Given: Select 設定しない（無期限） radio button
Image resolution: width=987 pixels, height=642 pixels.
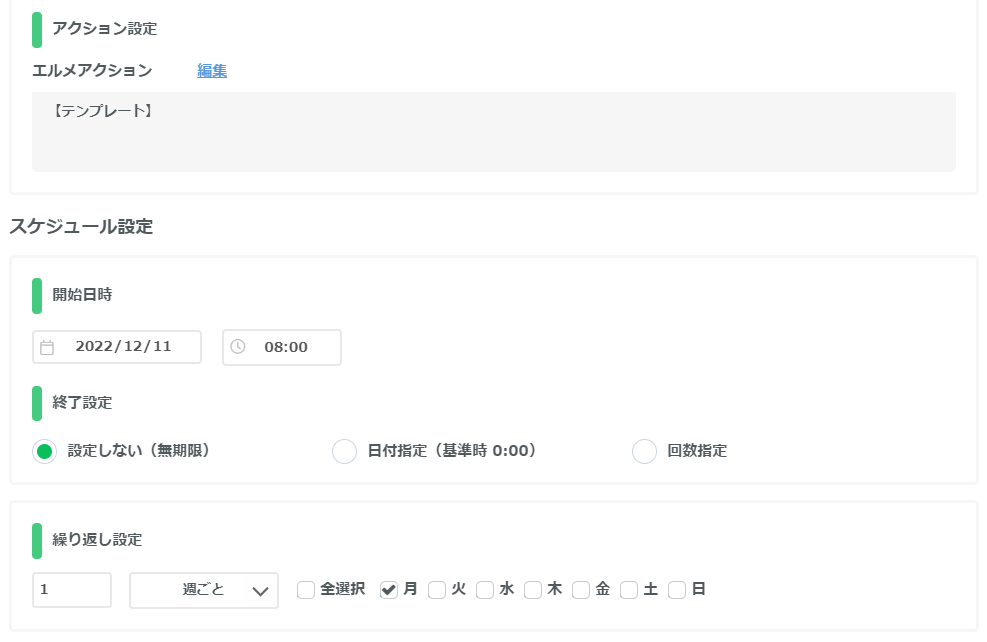Looking at the screenshot, I should [x=45, y=451].
